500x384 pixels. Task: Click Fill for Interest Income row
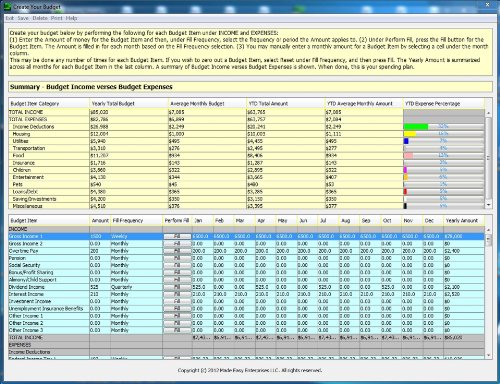(x=177, y=294)
